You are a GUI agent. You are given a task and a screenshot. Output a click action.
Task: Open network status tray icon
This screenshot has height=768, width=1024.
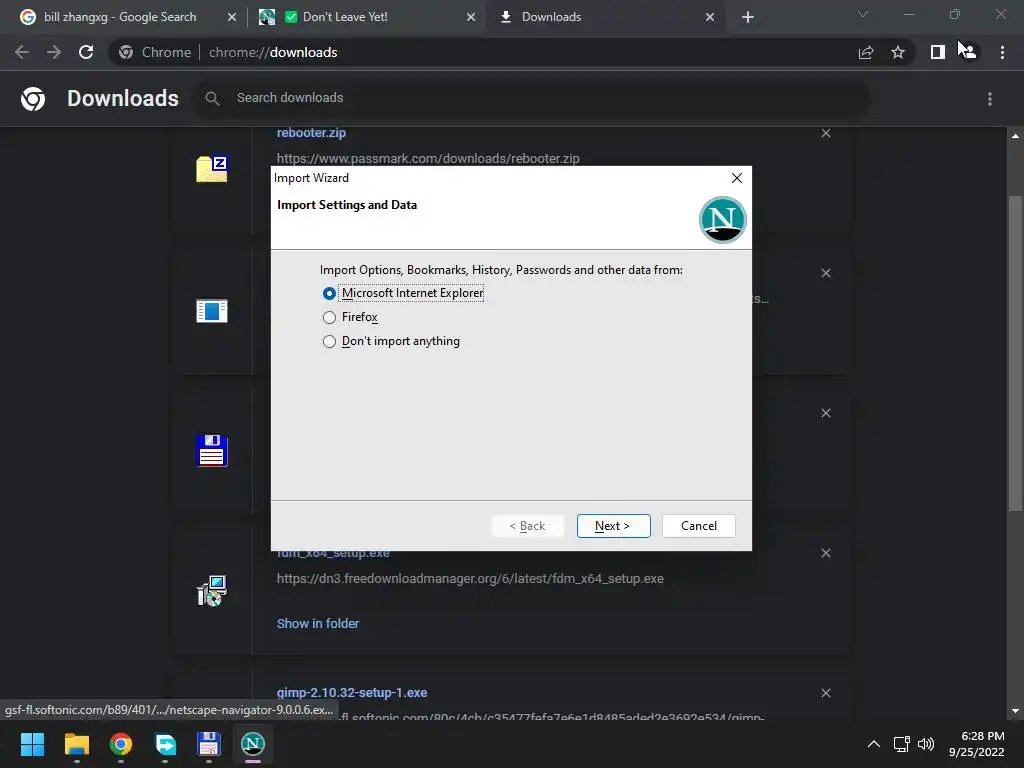tap(902, 744)
